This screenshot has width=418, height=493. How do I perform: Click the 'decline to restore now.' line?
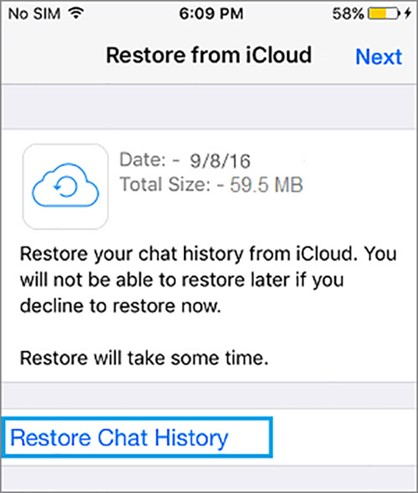(121, 306)
